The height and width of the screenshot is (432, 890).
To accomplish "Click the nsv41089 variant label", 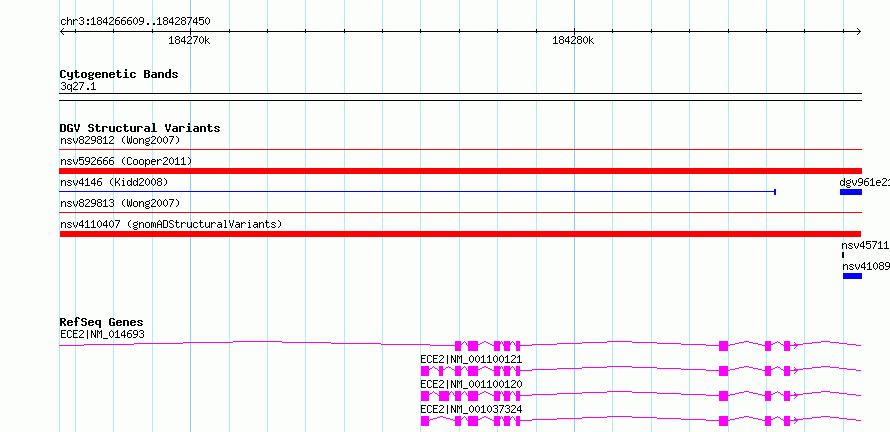I will point(866,266).
